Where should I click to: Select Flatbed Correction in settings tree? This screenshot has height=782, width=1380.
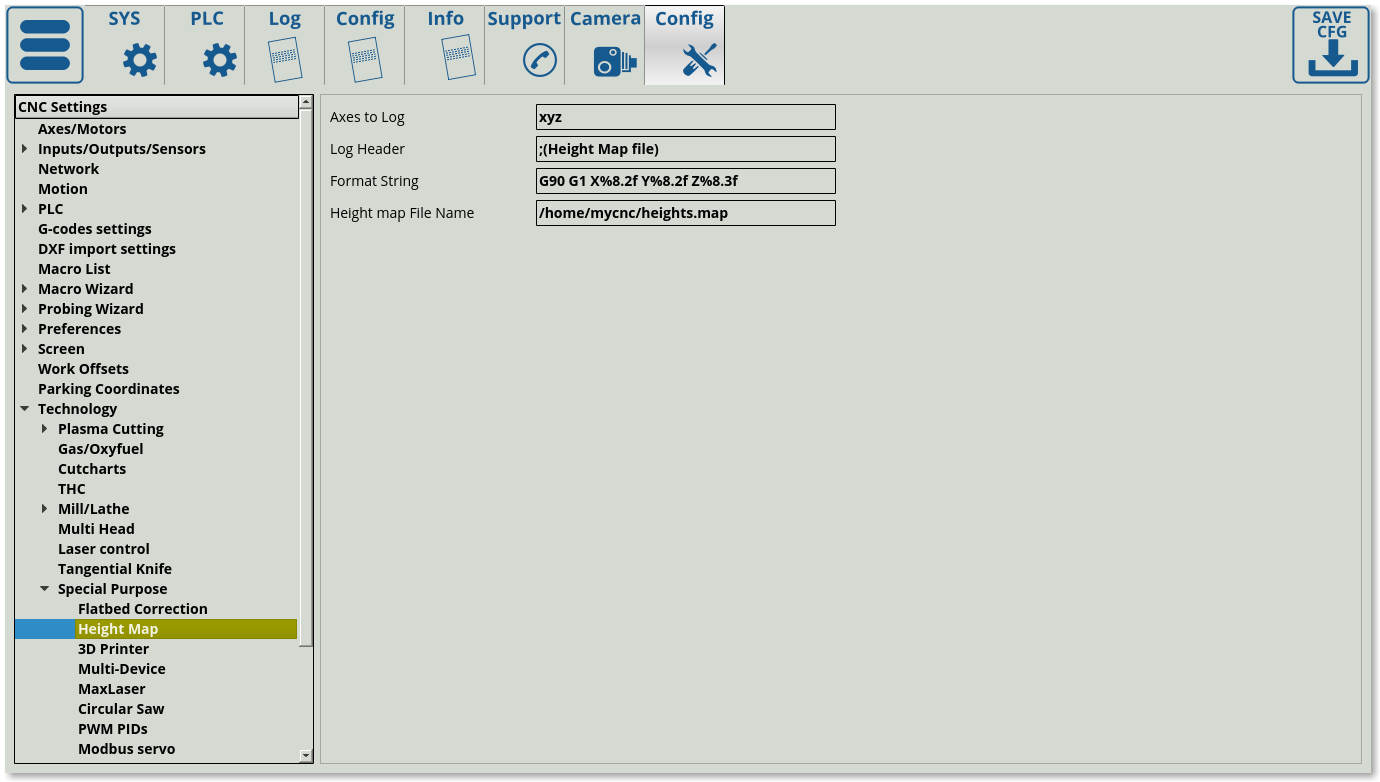[143, 609]
